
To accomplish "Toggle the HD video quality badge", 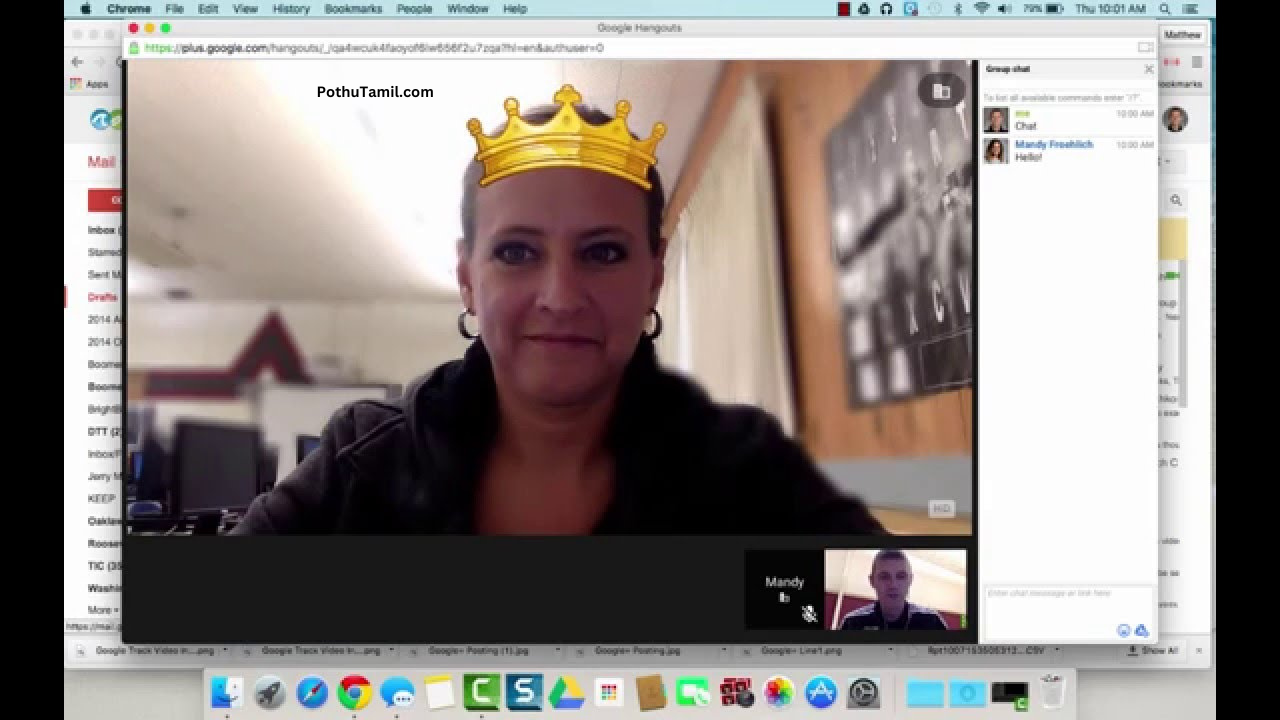I will pyautogui.click(x=941, y=509).
